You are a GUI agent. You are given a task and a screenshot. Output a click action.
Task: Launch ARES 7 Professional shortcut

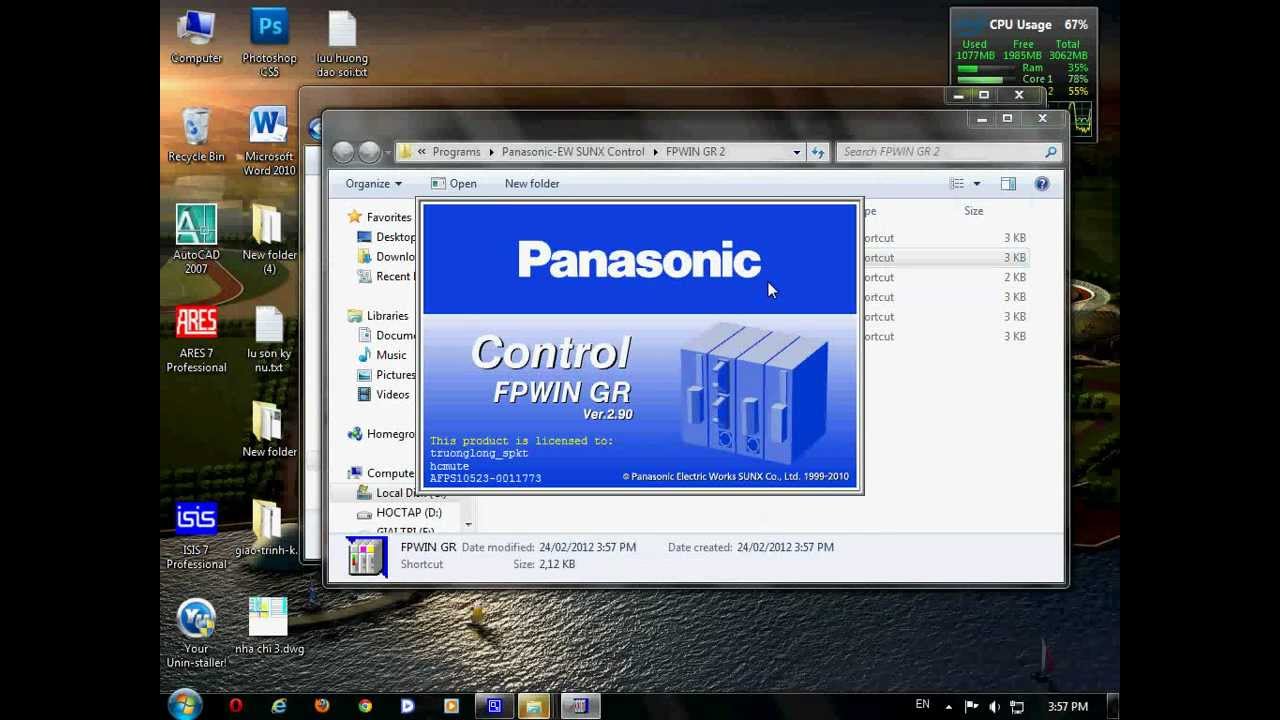(x=196, y=338)
